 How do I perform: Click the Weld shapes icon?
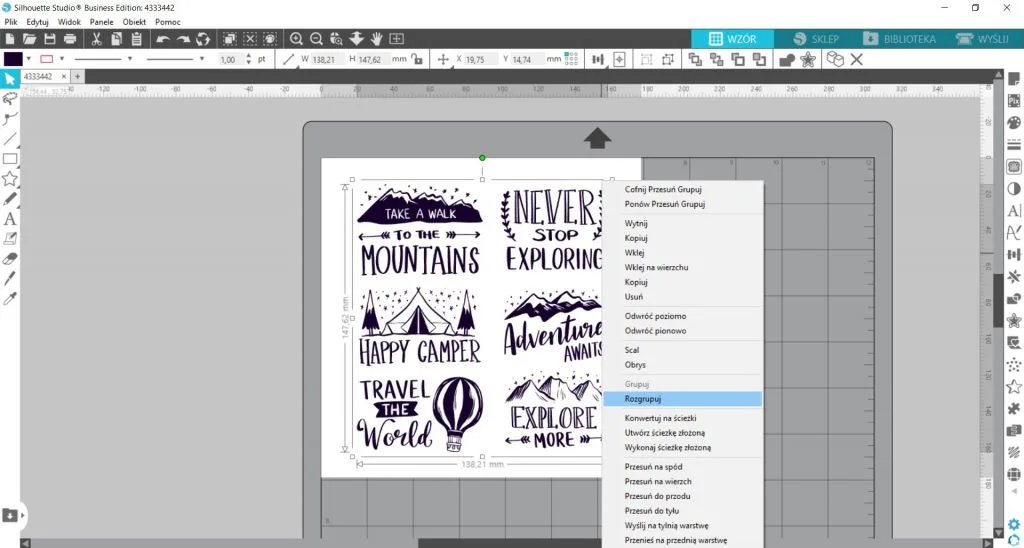(788, 59)
